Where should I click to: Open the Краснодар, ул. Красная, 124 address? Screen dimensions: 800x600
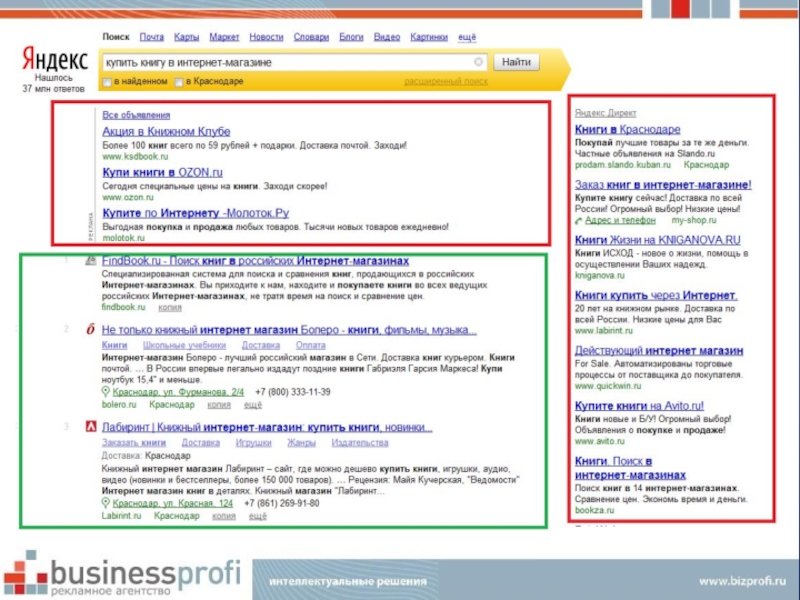pyautogui.click(x=172, y=503)
